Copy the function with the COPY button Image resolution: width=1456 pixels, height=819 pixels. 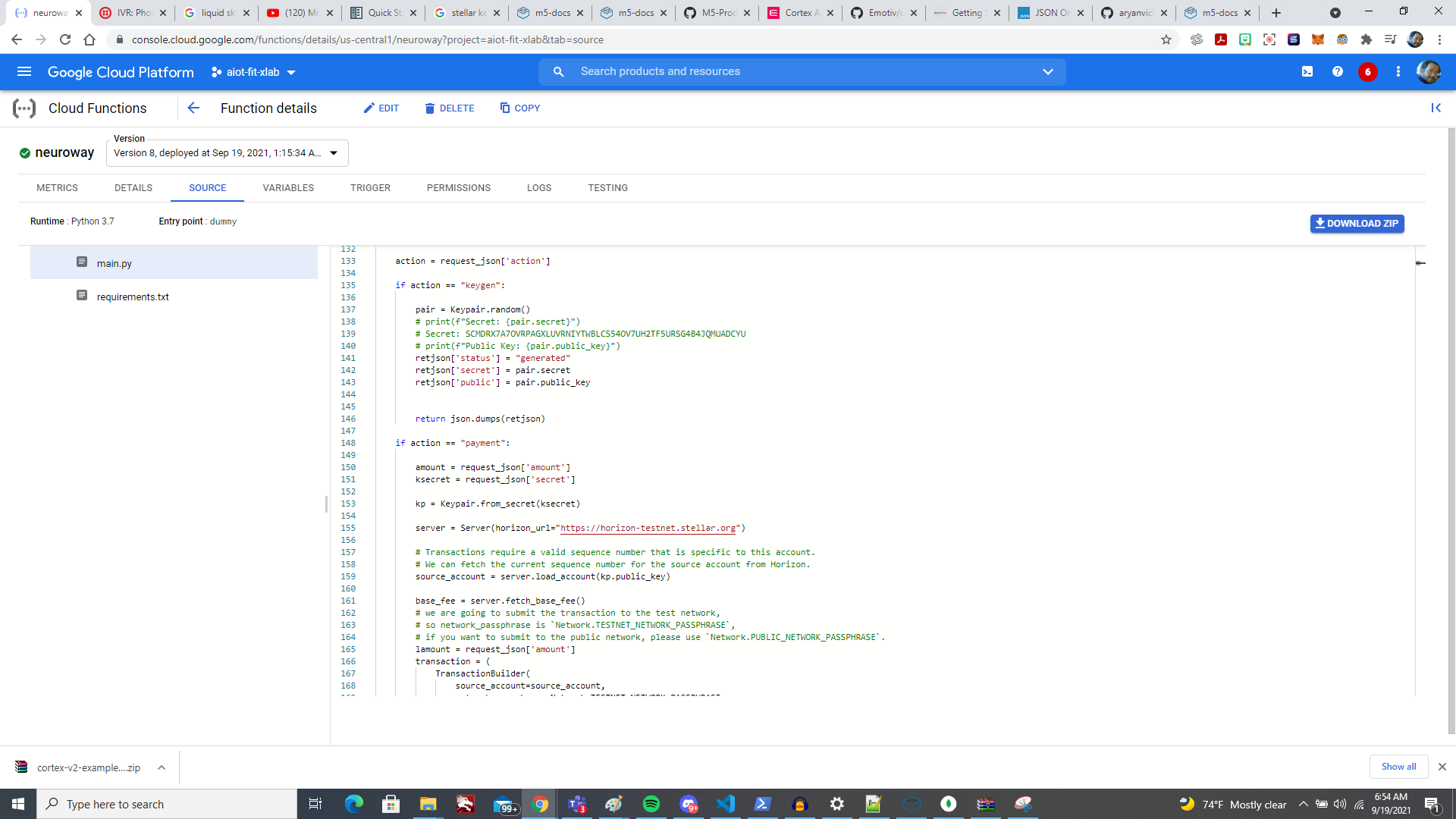(519, 108)
